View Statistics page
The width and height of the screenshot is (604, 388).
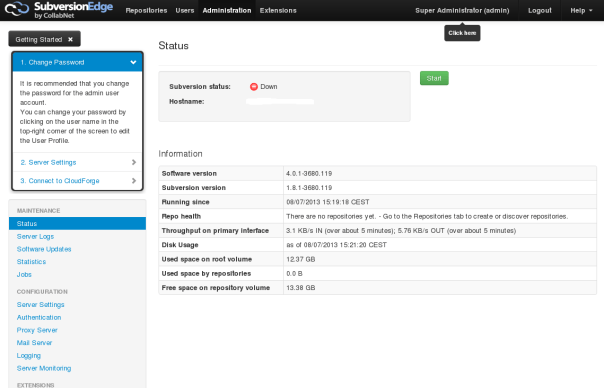pos(31,262)
